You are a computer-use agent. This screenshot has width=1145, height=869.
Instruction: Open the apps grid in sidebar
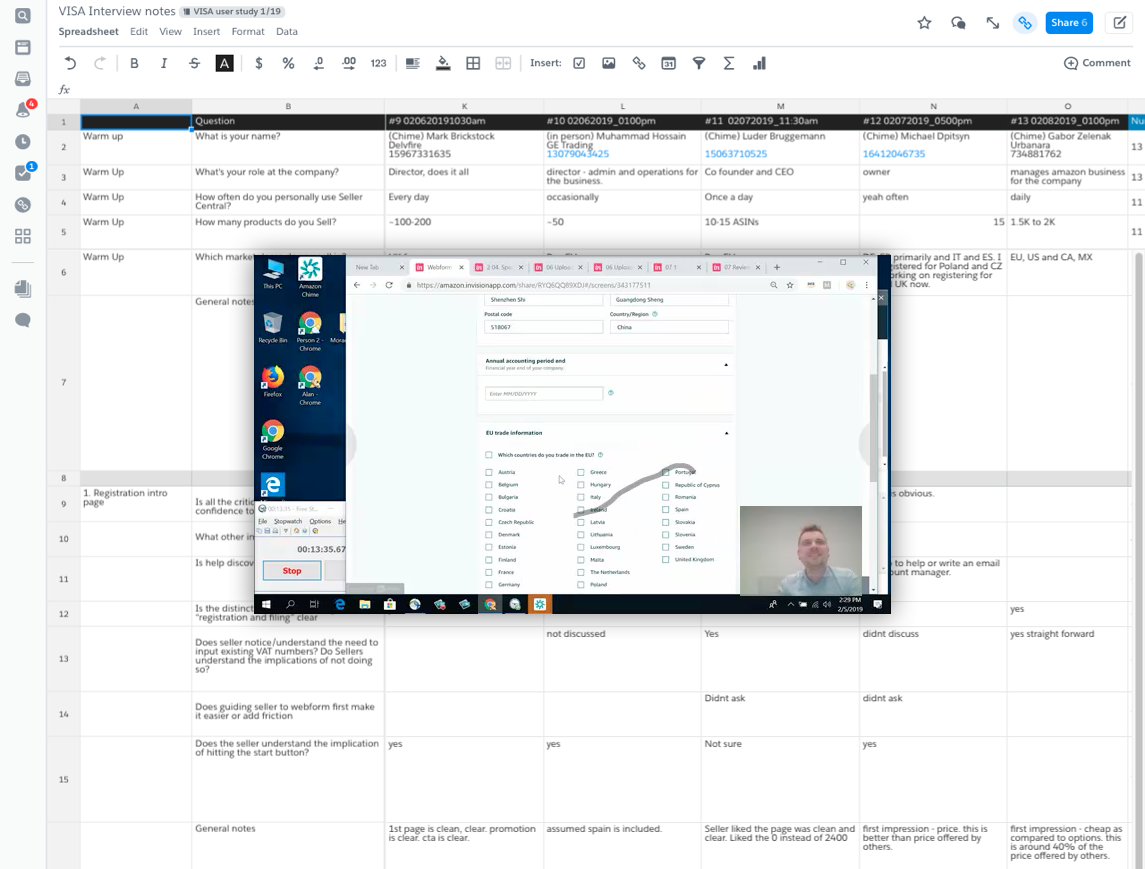pos(23,236)
